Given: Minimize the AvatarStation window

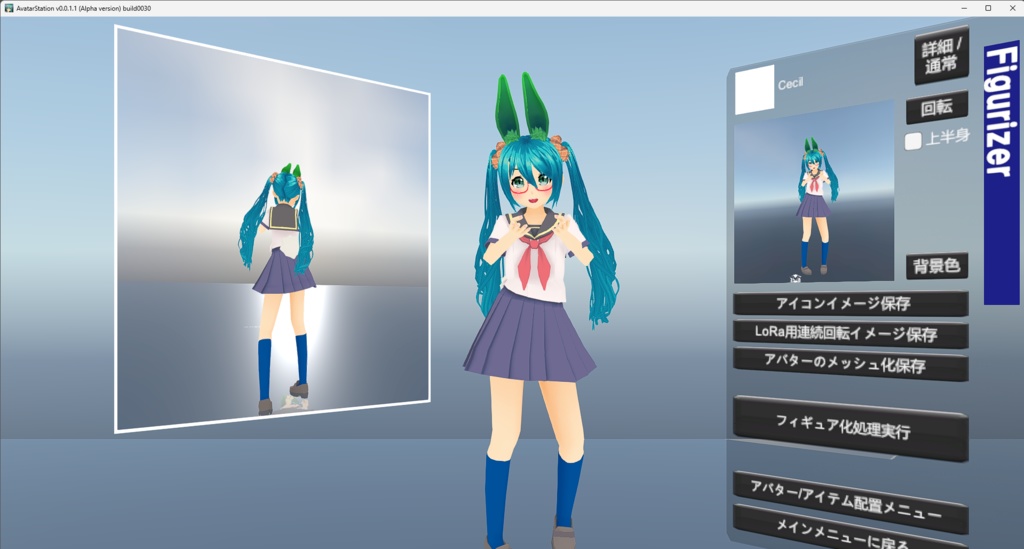Looking at the screenshot, I should pyautogui.click(x=964, y=8).
